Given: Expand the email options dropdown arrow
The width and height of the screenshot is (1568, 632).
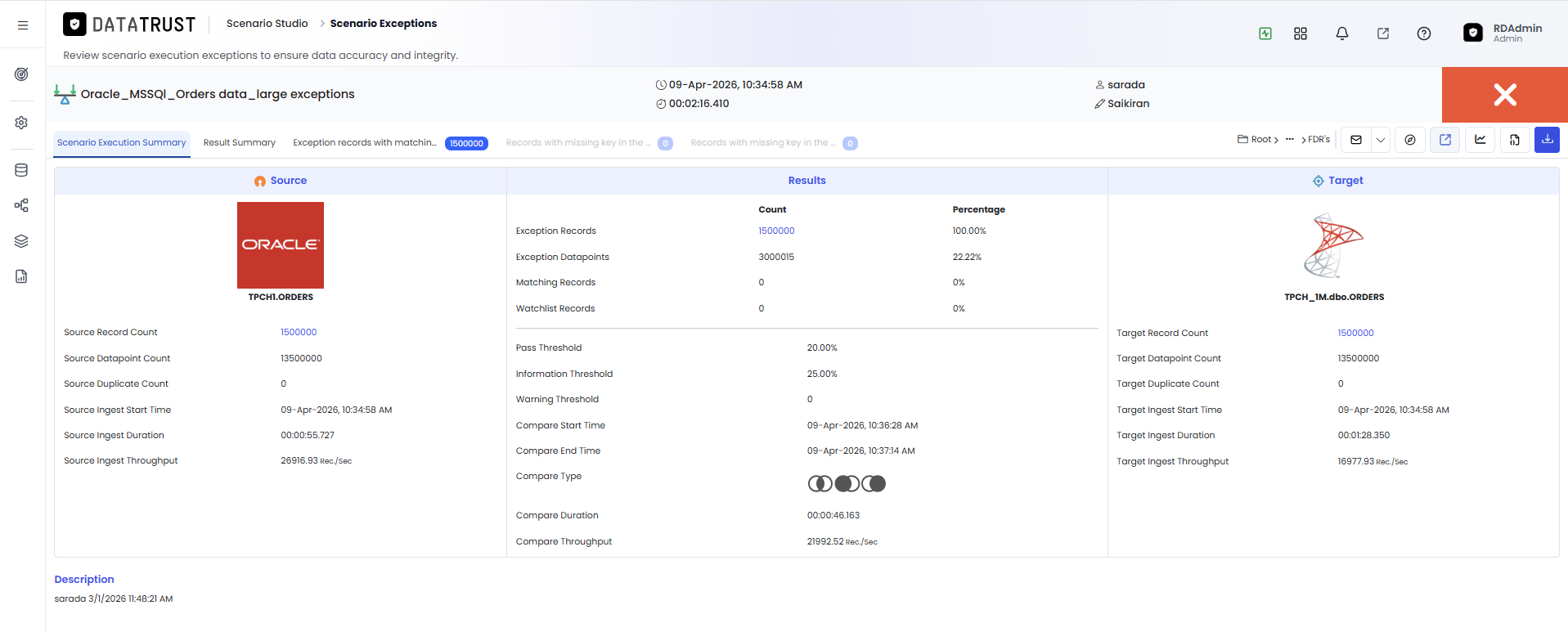Looking at the screenshot, I should point(1381,140).
